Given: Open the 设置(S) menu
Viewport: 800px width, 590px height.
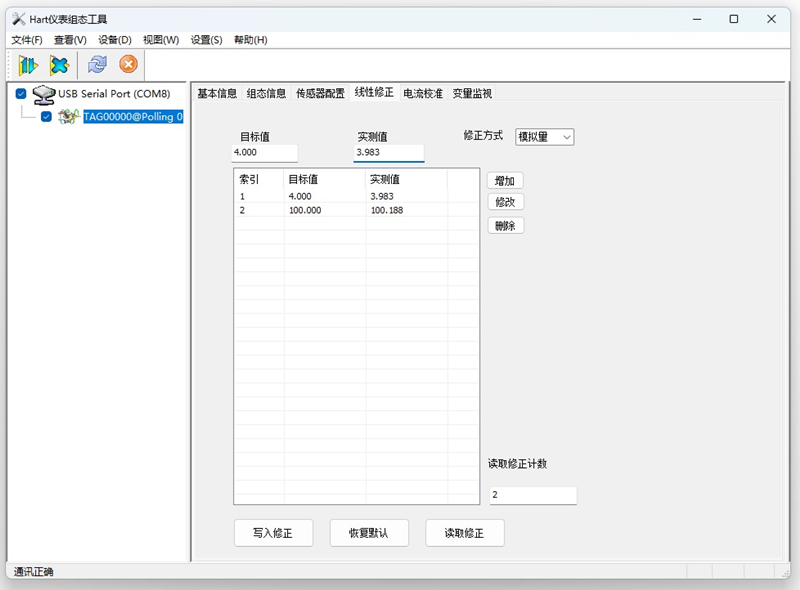Looking at the screenshot, I should pyautogui.click(x=206, y=40).
